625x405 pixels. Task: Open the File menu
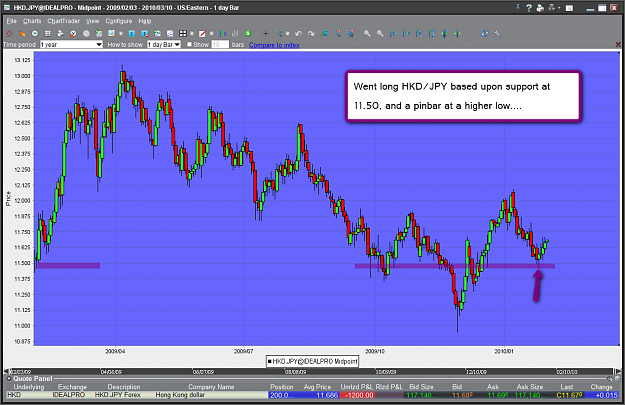click(12, 21)
